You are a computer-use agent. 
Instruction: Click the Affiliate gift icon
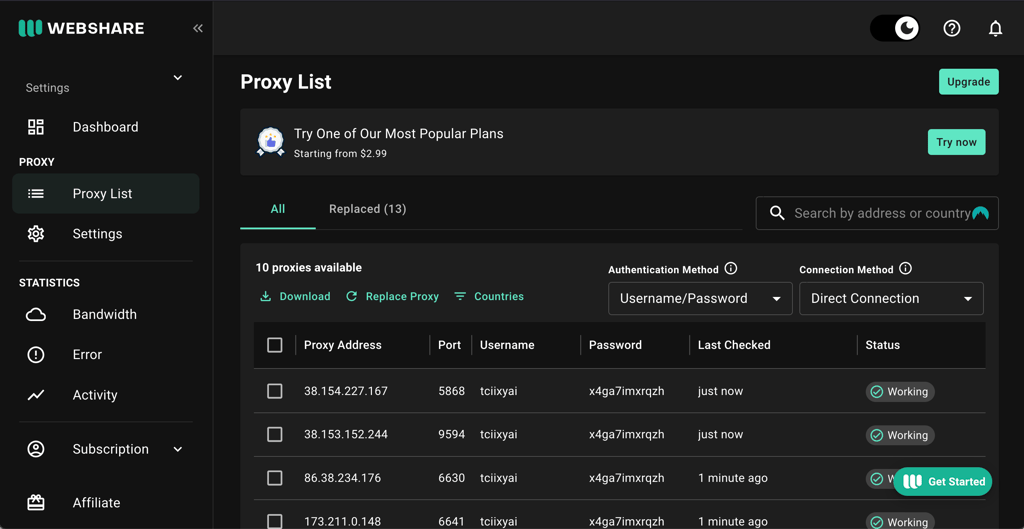(36, 503)
